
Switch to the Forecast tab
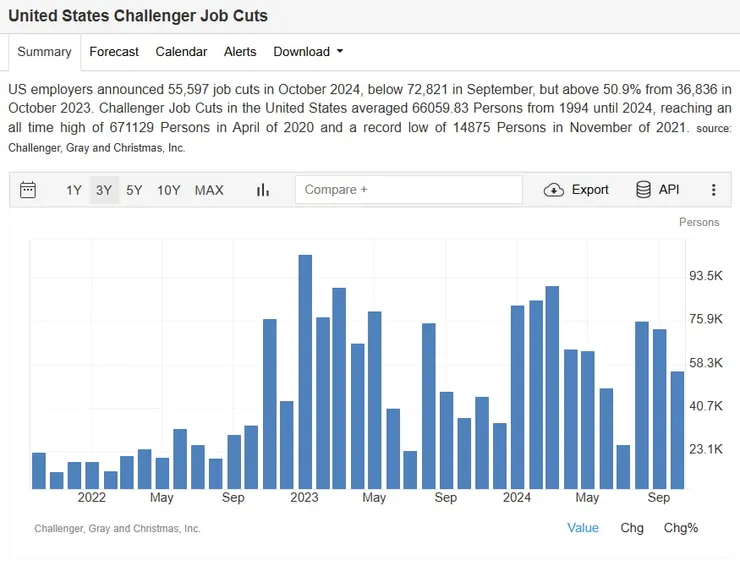(x=112, y=52)
